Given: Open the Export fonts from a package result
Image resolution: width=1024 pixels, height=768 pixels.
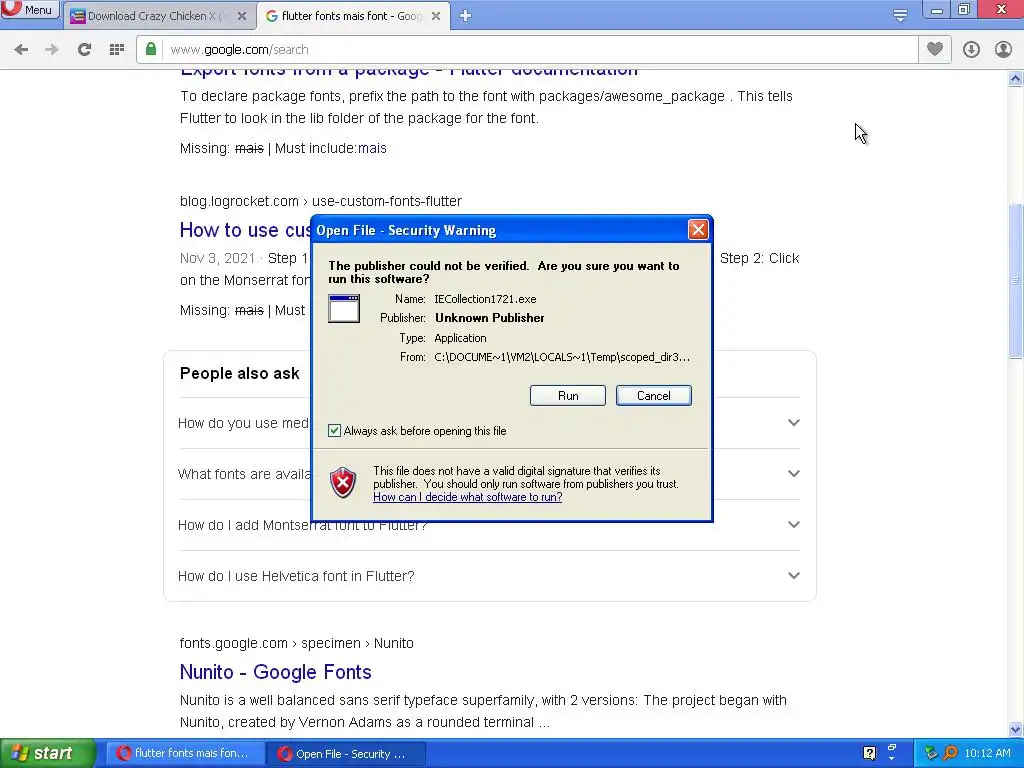Looking at the screenshot, I should pyautogui.click(x=409, y=71).
